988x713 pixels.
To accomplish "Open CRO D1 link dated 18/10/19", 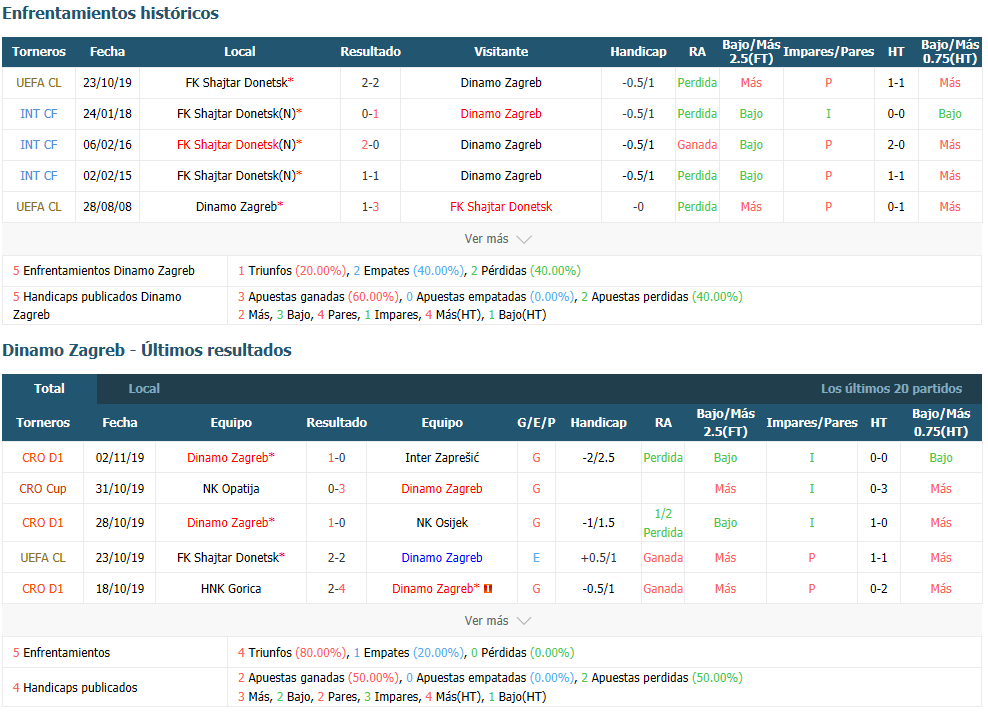I will (x=42, y=588).
